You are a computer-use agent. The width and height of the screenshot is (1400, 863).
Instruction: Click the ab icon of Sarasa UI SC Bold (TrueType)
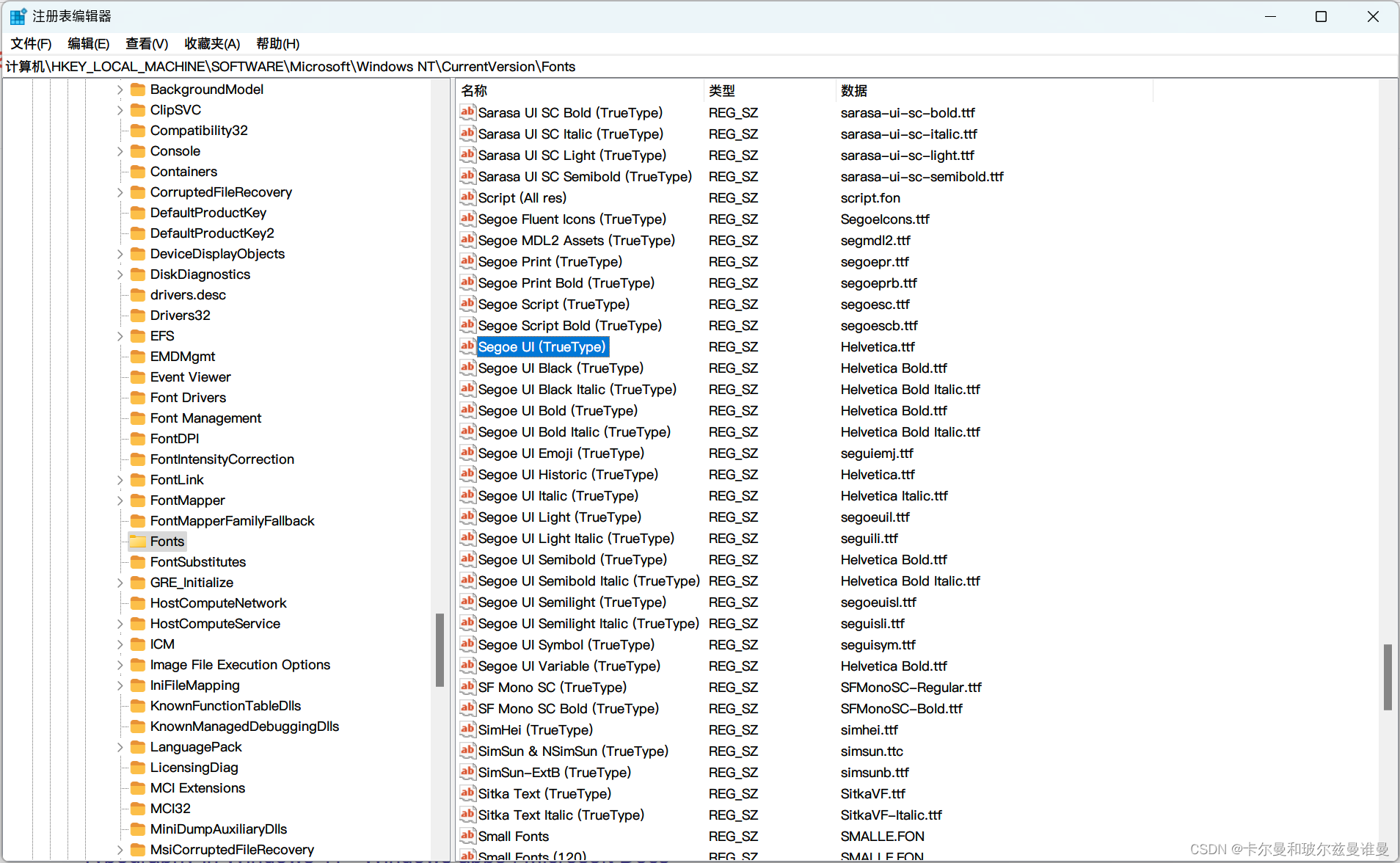tap(467, 112)
